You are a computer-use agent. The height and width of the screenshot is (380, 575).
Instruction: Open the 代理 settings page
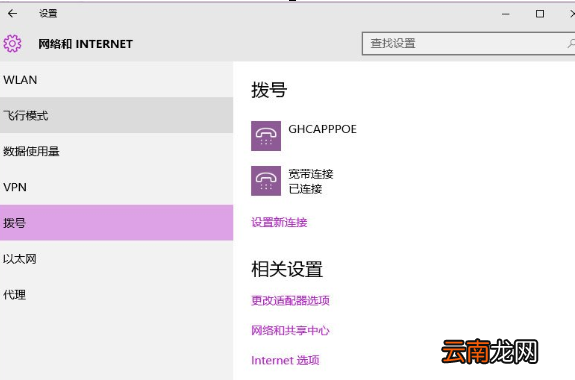pos(117,295)
